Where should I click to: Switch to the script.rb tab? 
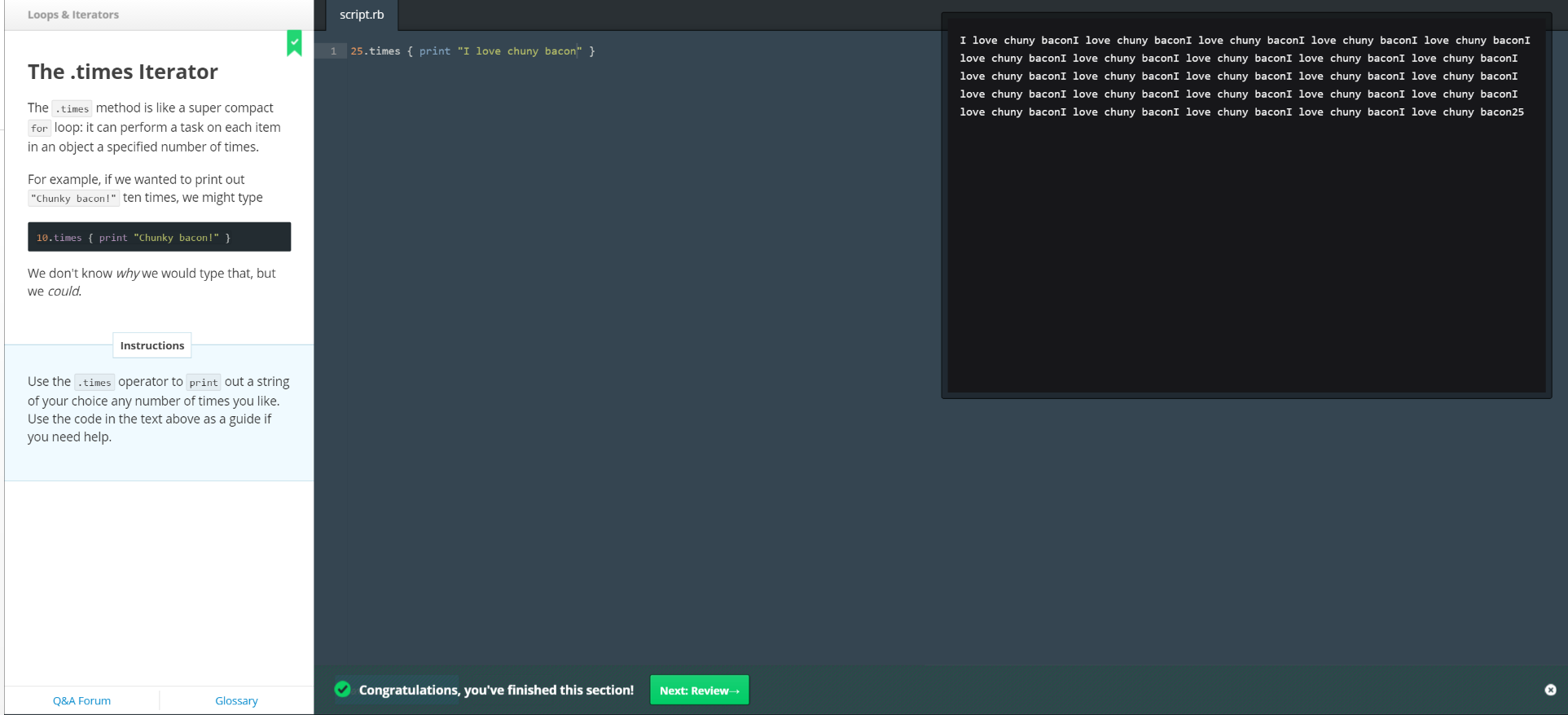pyautogui.click(x=362, y=15)
